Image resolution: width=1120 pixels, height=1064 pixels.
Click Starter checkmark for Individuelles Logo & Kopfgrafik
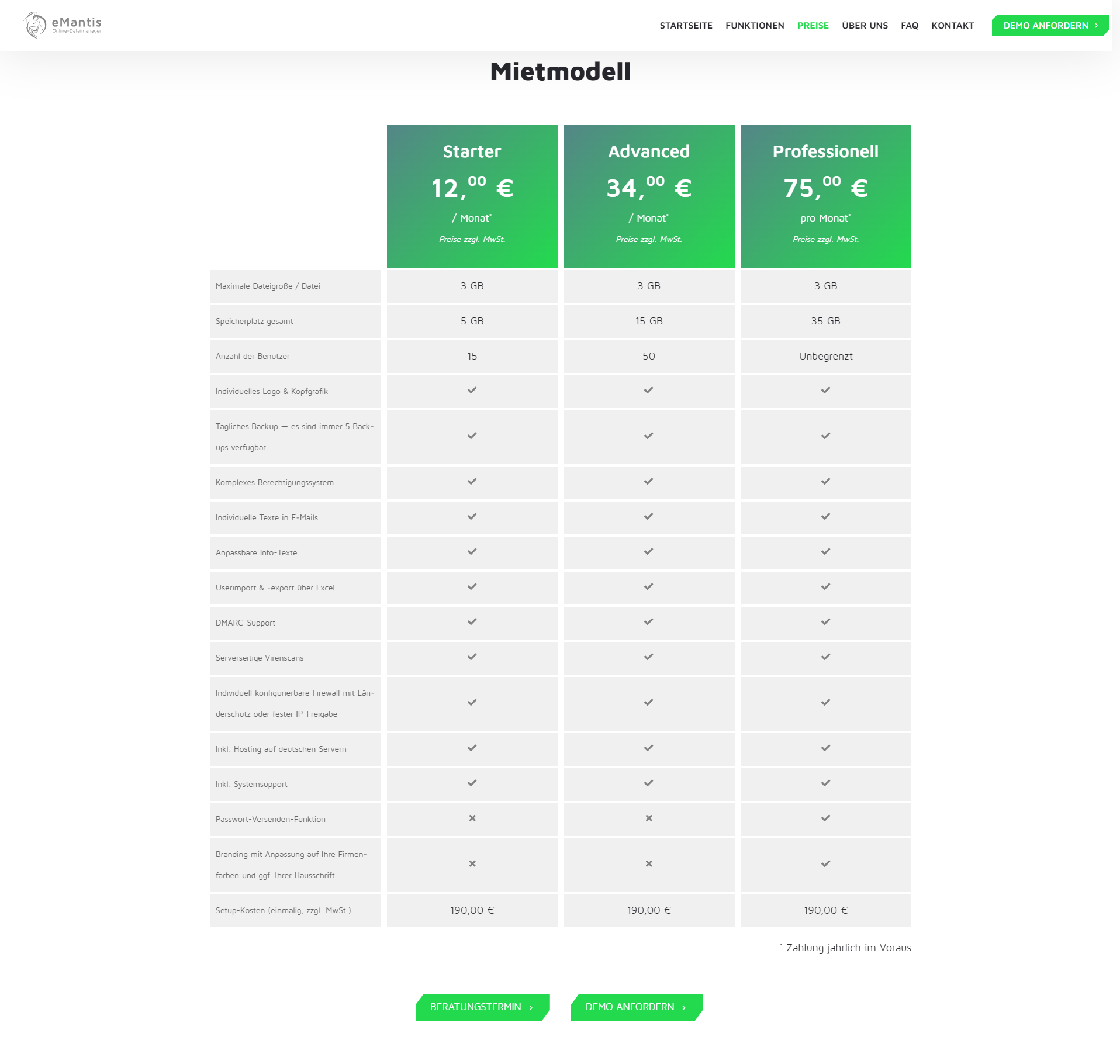pos(472,391)
